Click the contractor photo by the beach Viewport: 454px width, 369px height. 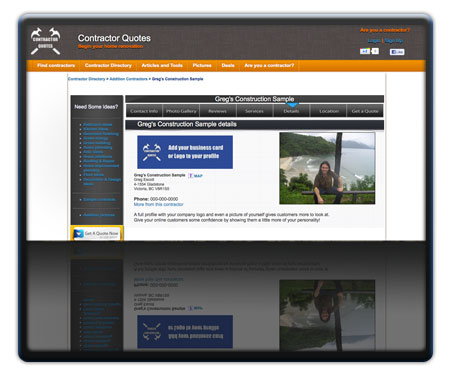coord(327,168)
